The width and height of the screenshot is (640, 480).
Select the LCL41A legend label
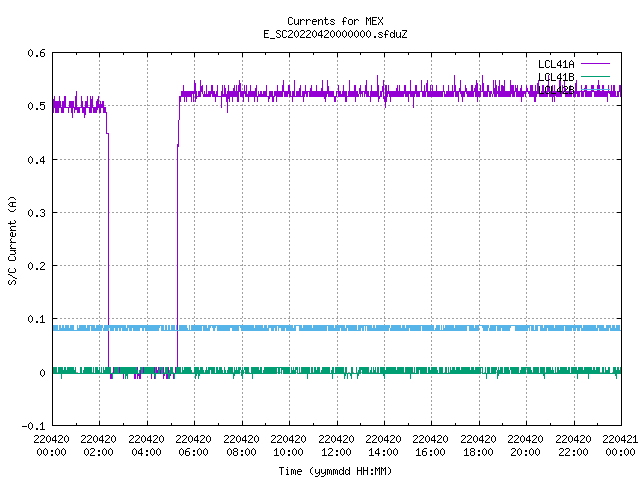click(556, 64)
